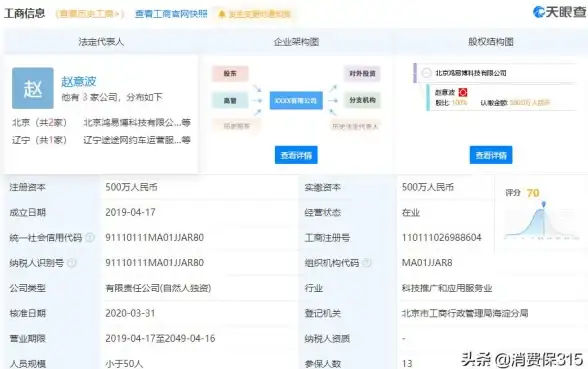Click the central XXXX有限公司 node
Image resolution: width=588 pixels, height=369 pixels.
click(x=296, y=100)
